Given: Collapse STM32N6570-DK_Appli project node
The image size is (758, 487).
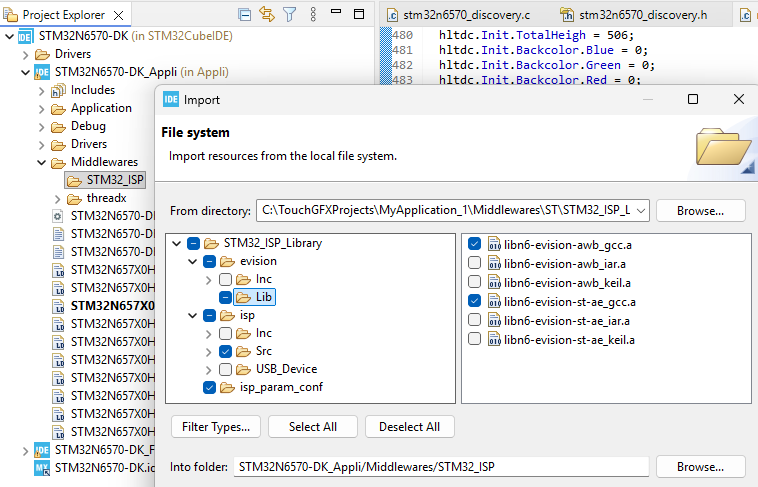Looking at the screenshot, I should point(26,73).
